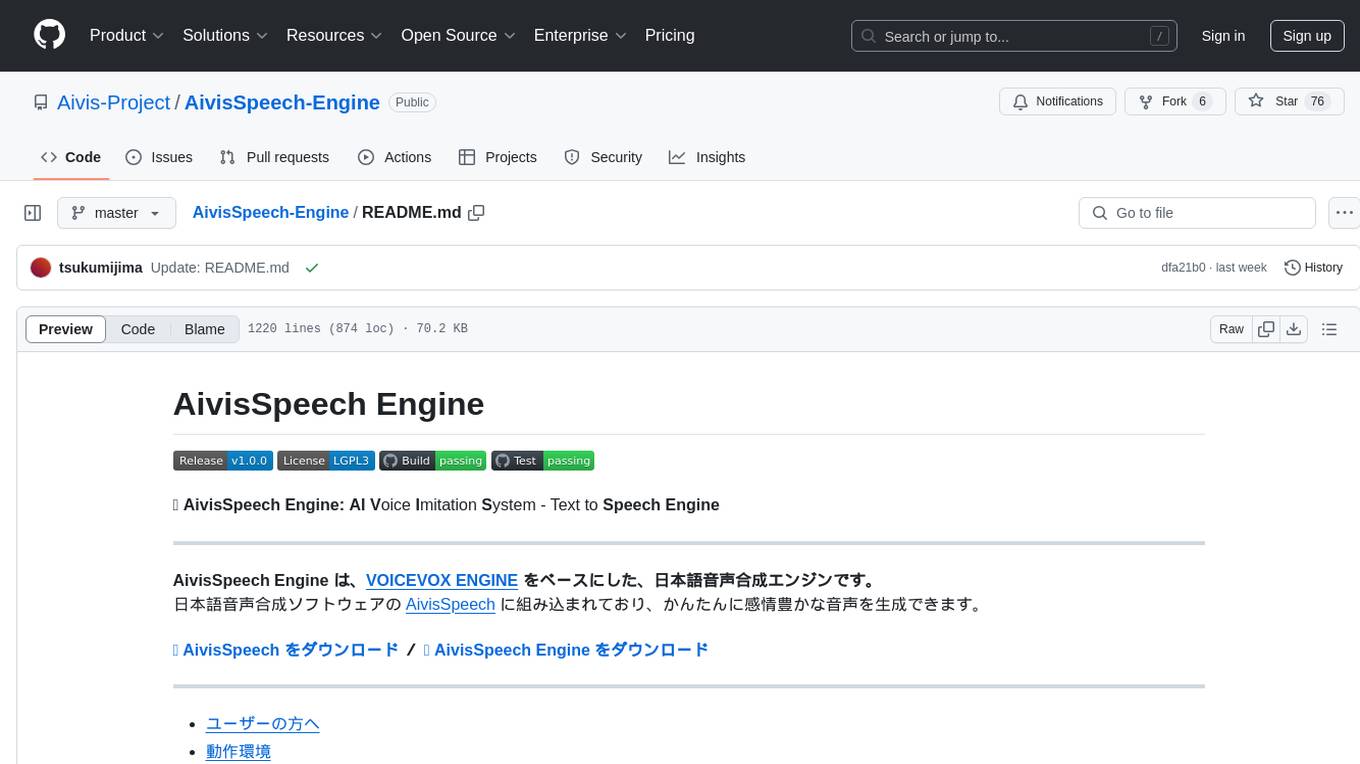Expand the Resources menu
Image resolution: width=1360 pixels, height=764 pixels.
click(x=334, y=35)
